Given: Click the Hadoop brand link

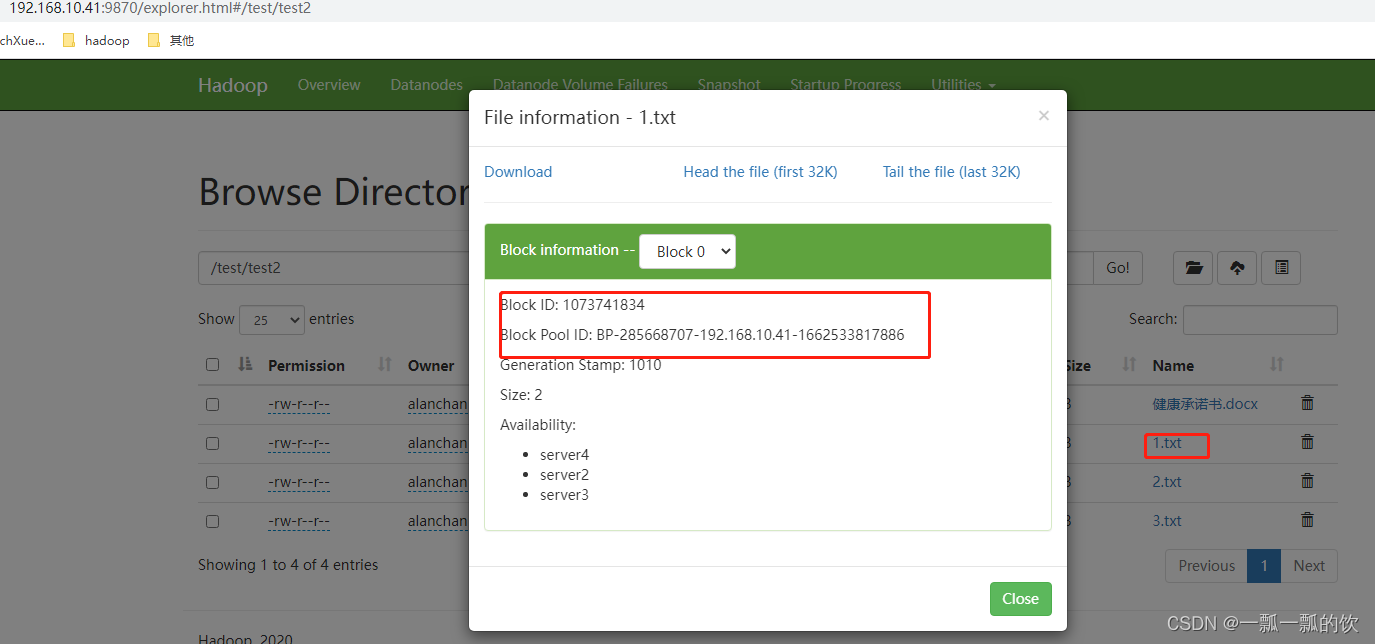Looking at the screenshot, I should tap(233, 85).
